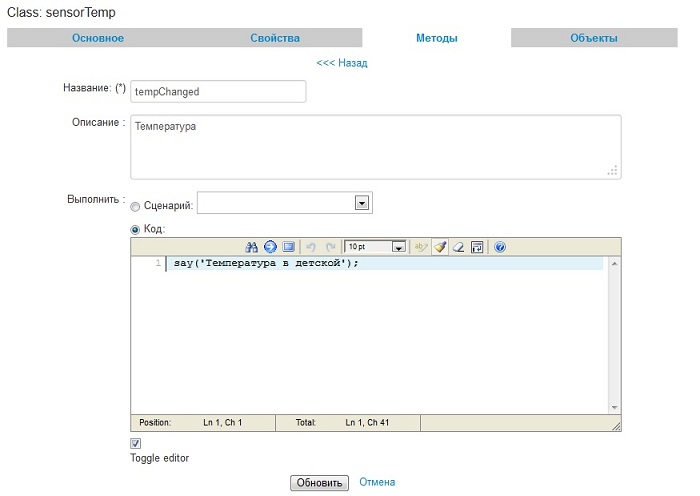This screenshot has width=700, height=496.
Task: Open editor help via question mark icon
Action: pyautogui.click(x=500, y=246)
